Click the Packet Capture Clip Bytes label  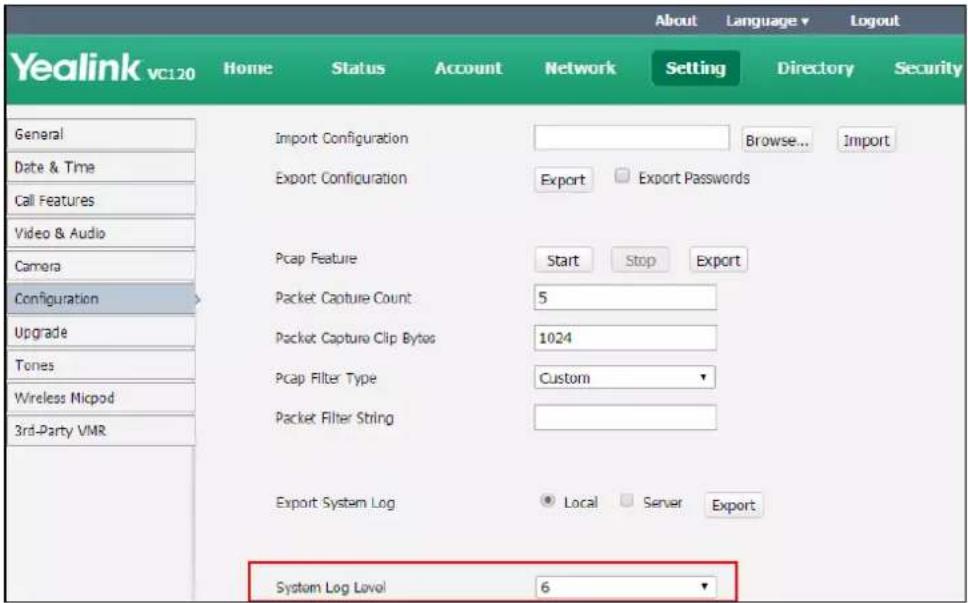(355, 338)
